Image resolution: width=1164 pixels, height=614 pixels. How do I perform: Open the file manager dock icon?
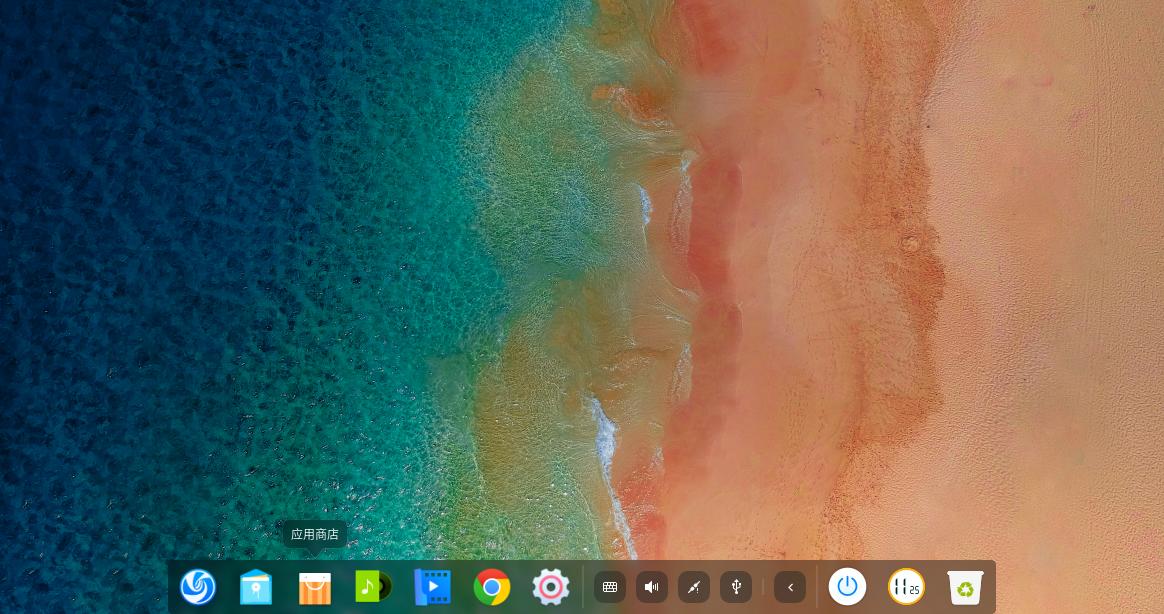coord(256,587)
